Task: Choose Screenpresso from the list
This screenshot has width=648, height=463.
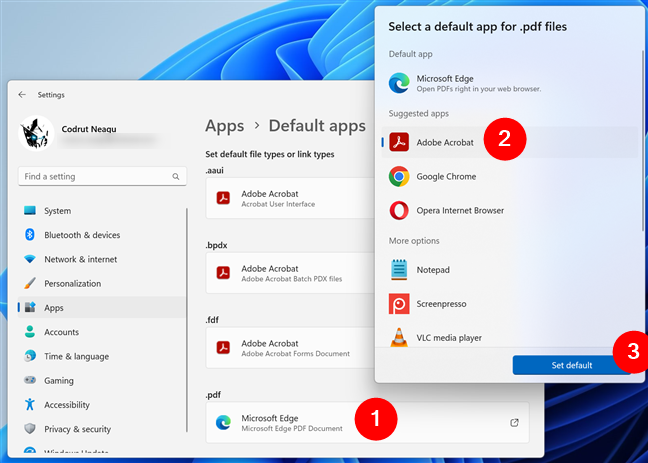Action: coord(510,304)
